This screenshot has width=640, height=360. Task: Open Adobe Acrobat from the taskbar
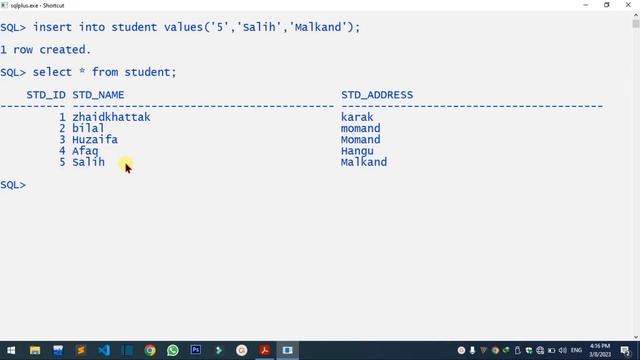click(264, 350)
